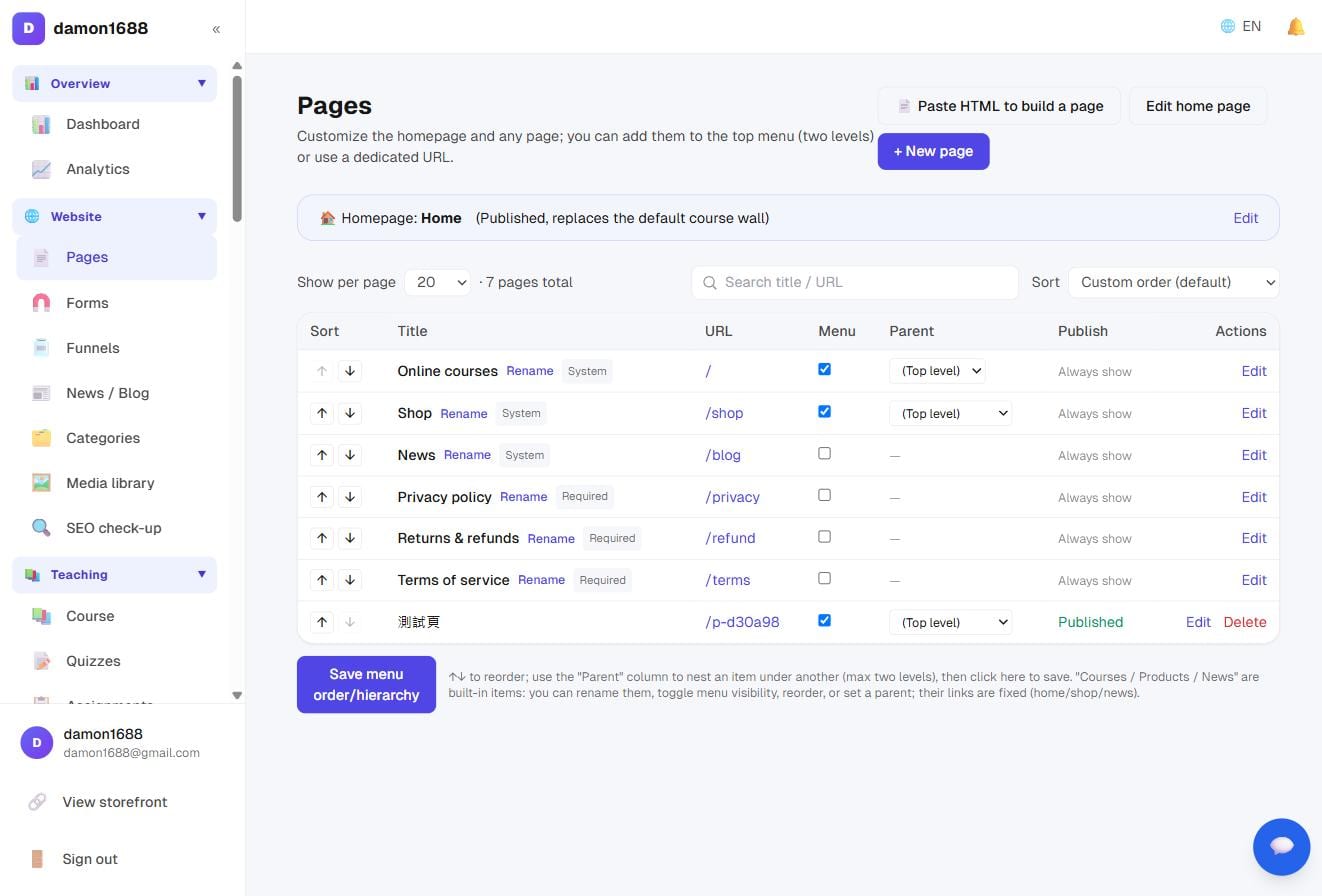The image size is (1322, 896).
Task: Click the Sign out door icon
Action: tap(37, 859)
